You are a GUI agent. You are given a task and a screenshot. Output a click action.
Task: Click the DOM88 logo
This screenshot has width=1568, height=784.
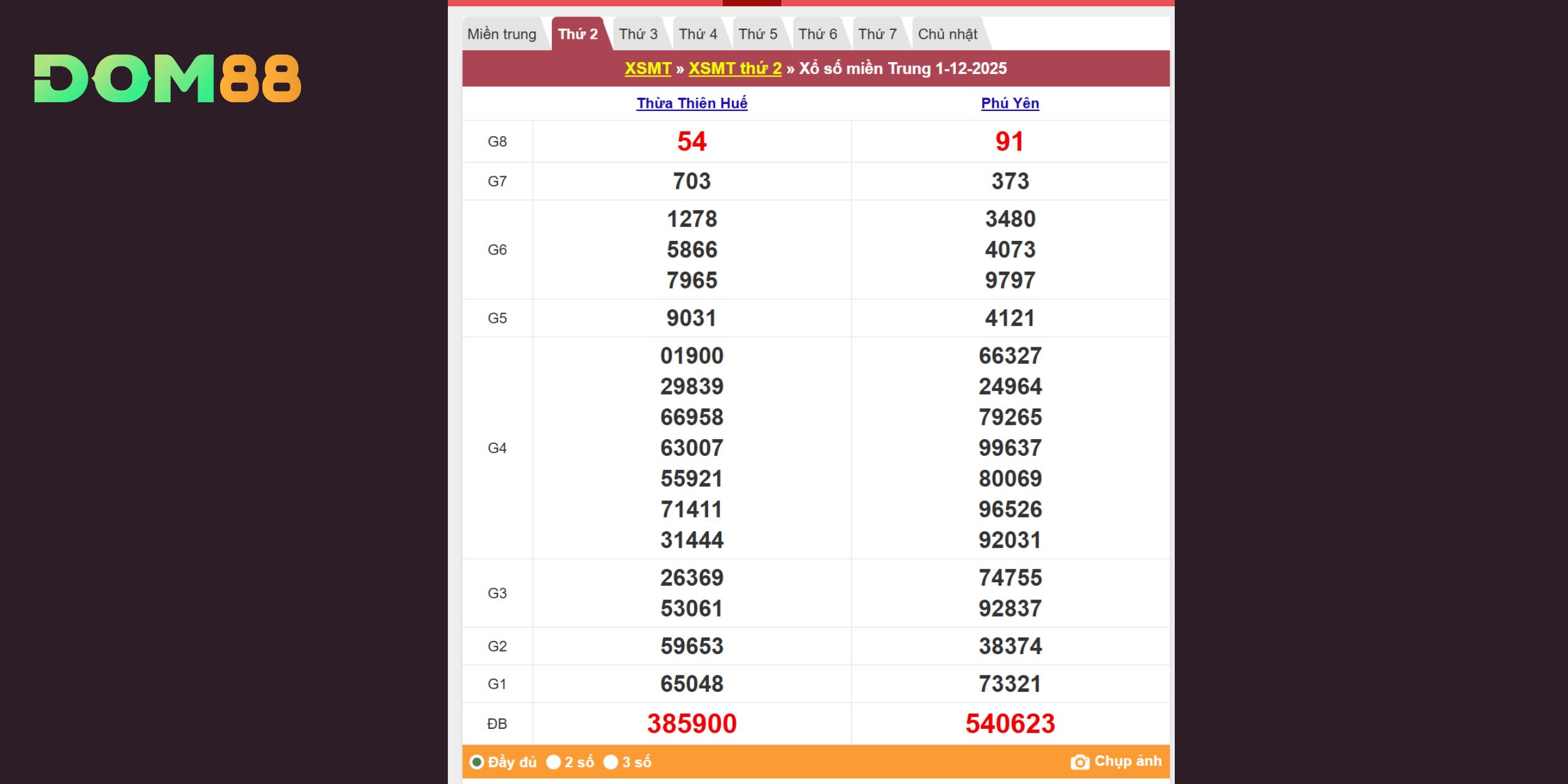[167, 78]
